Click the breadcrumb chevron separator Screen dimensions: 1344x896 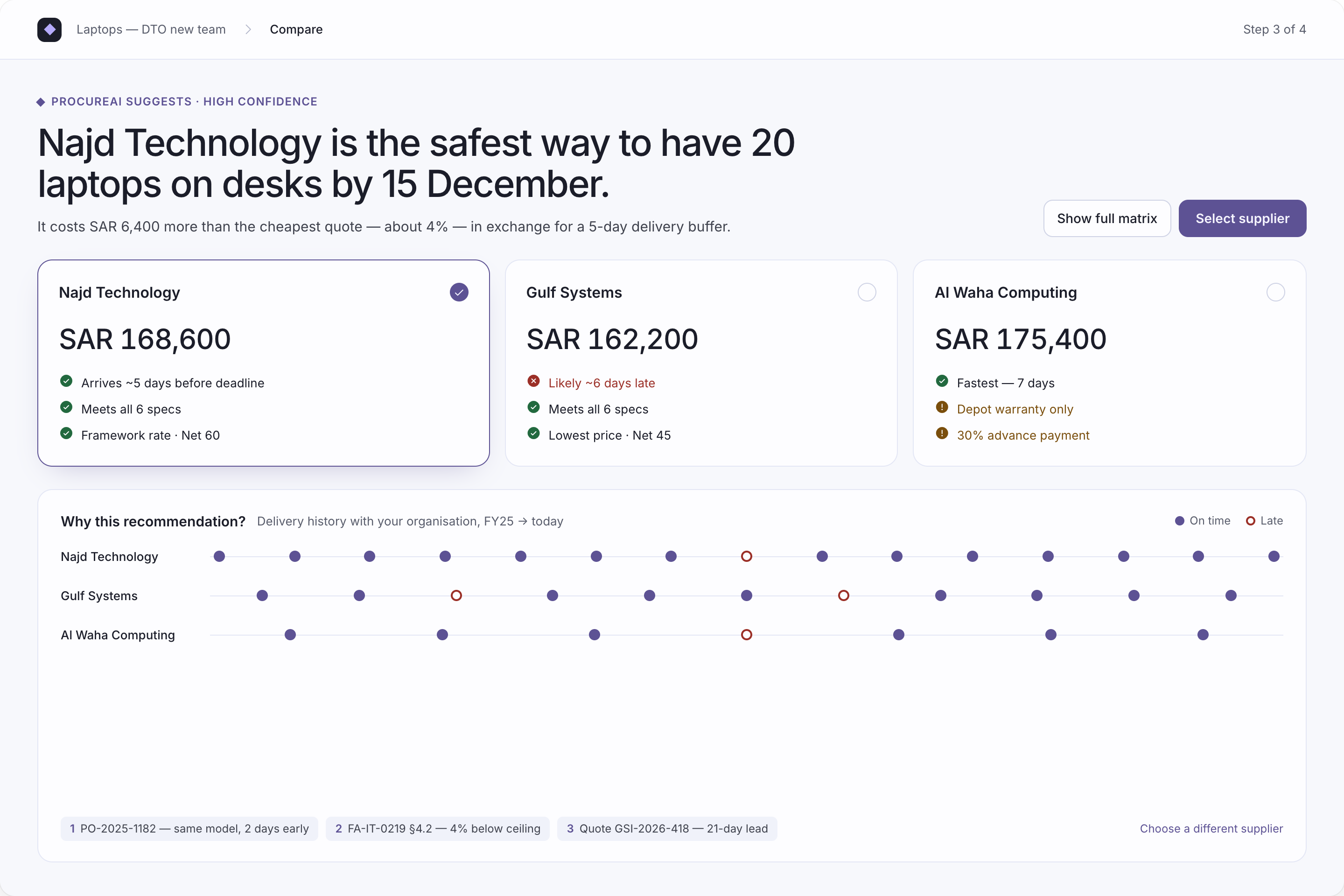(248, 29)
